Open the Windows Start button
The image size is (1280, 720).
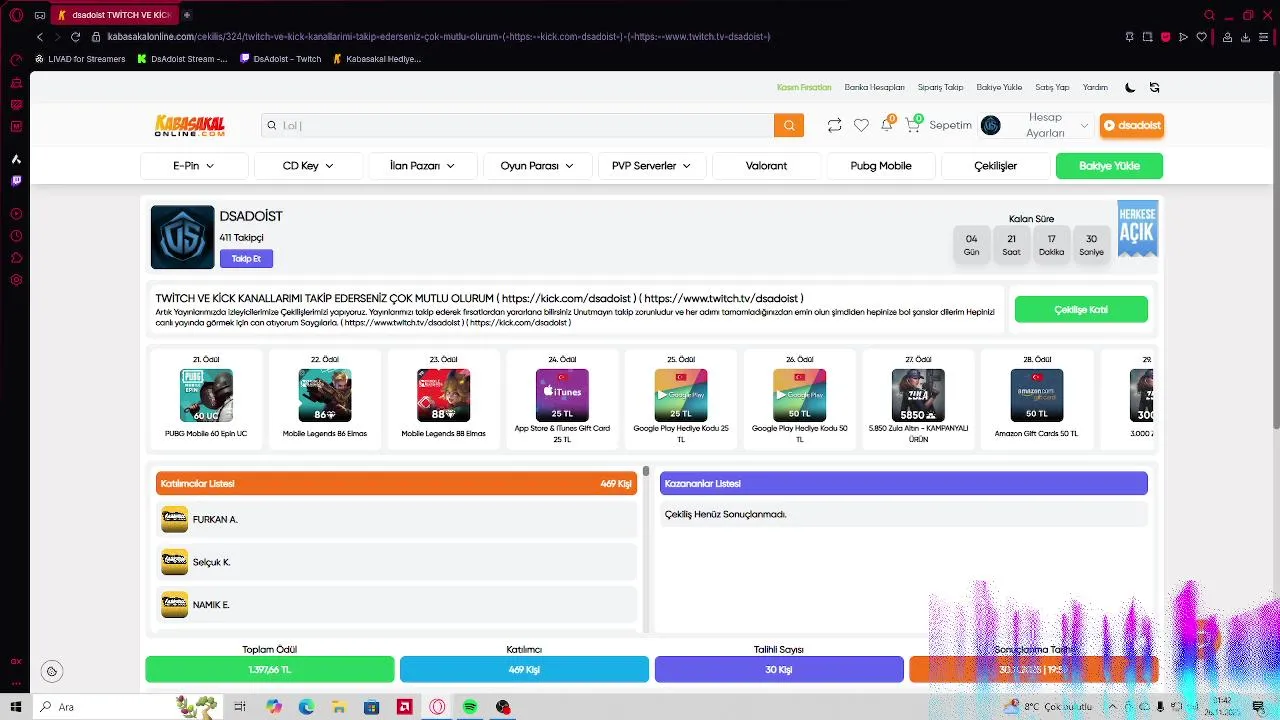click(x=16, y=707)
